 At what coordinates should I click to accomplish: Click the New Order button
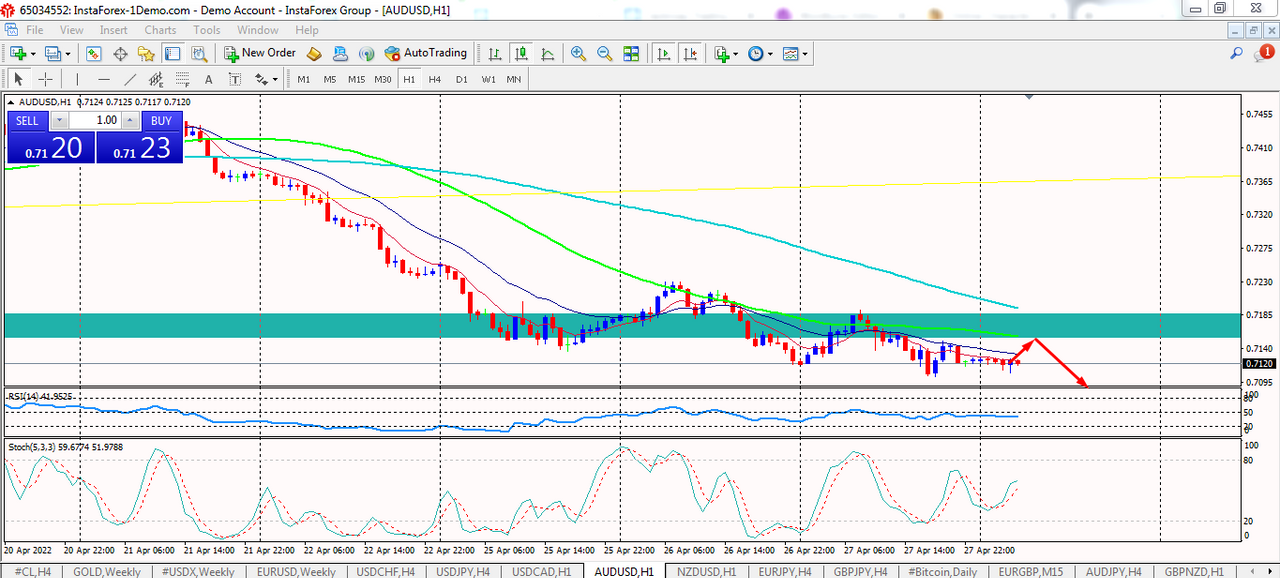[259, 53]
